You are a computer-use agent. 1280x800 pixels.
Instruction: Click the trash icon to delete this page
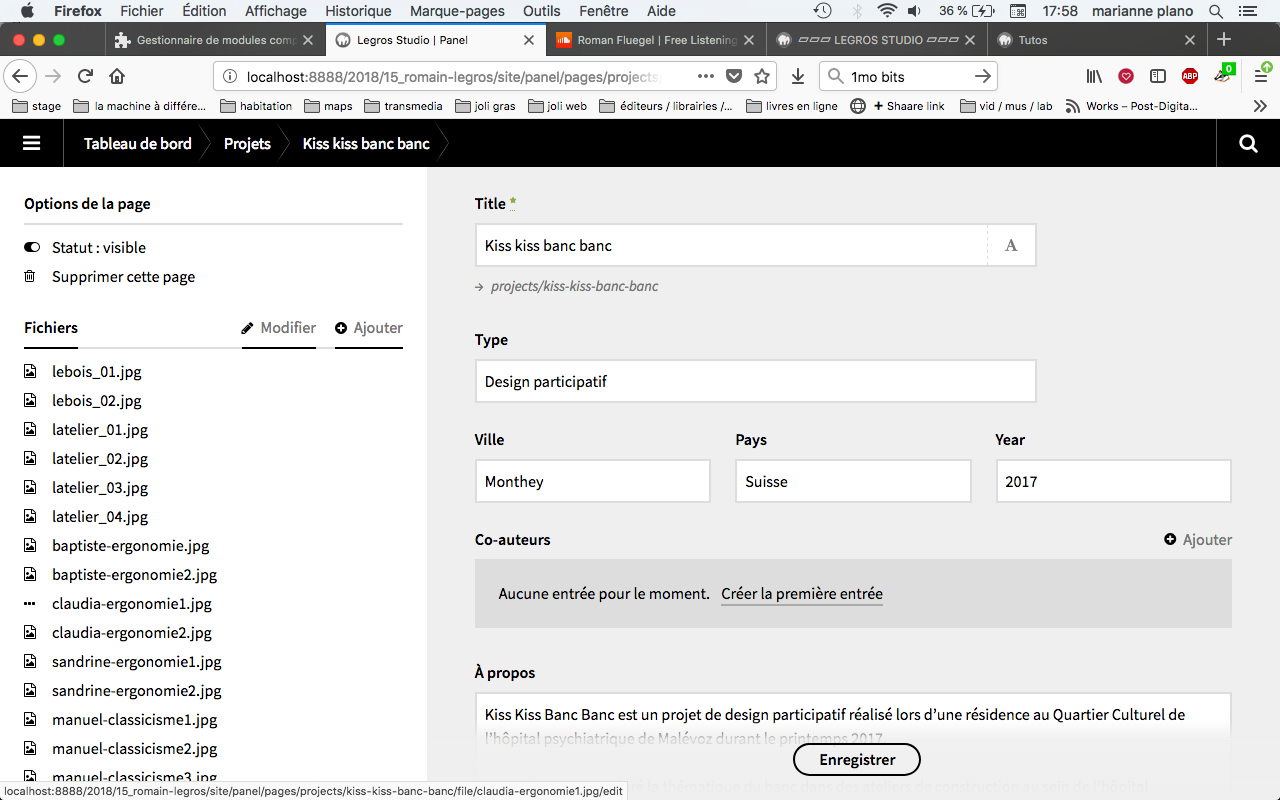click(x=30, y=277)
